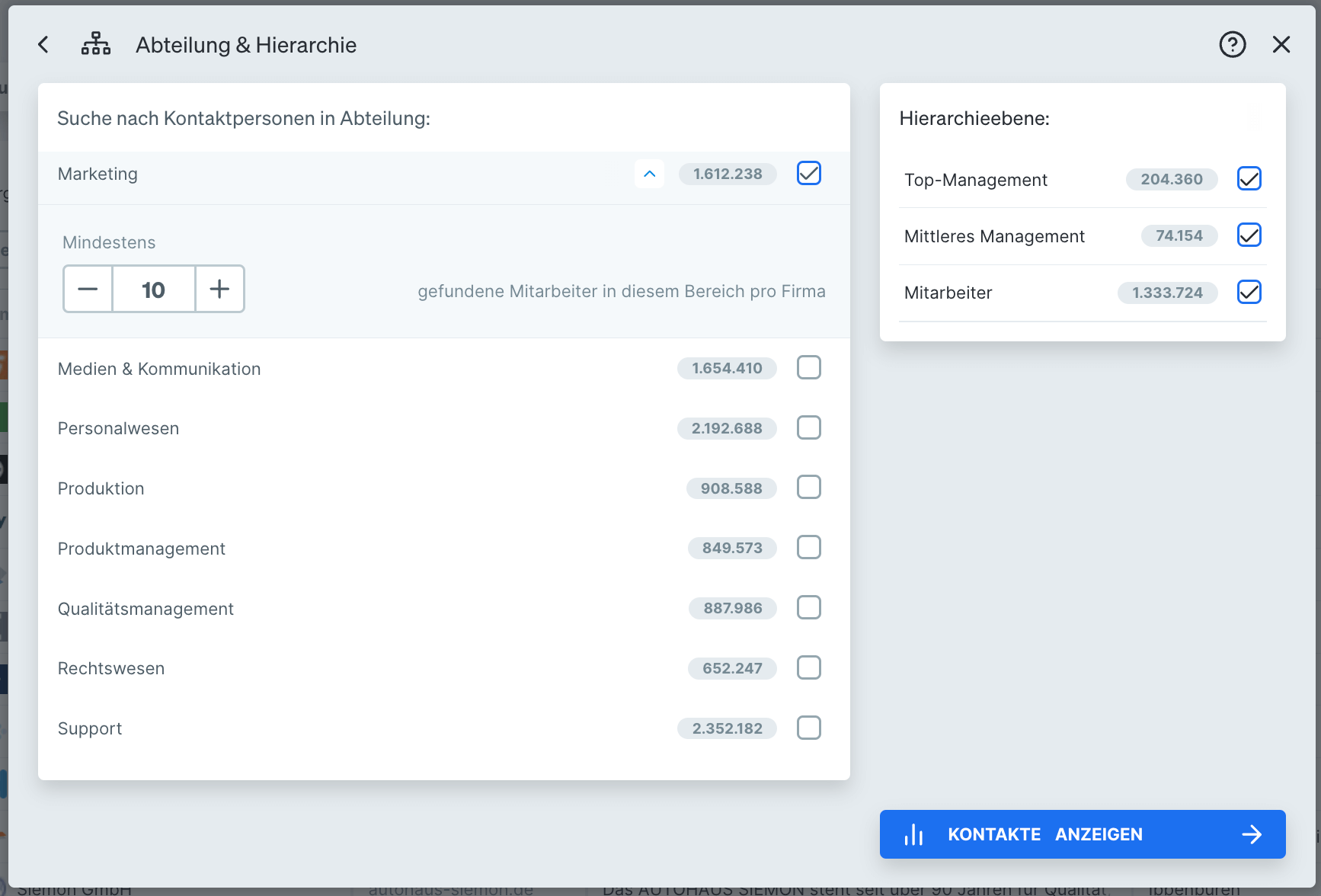Click the department hierarchy icon in the header

[96, 44]
